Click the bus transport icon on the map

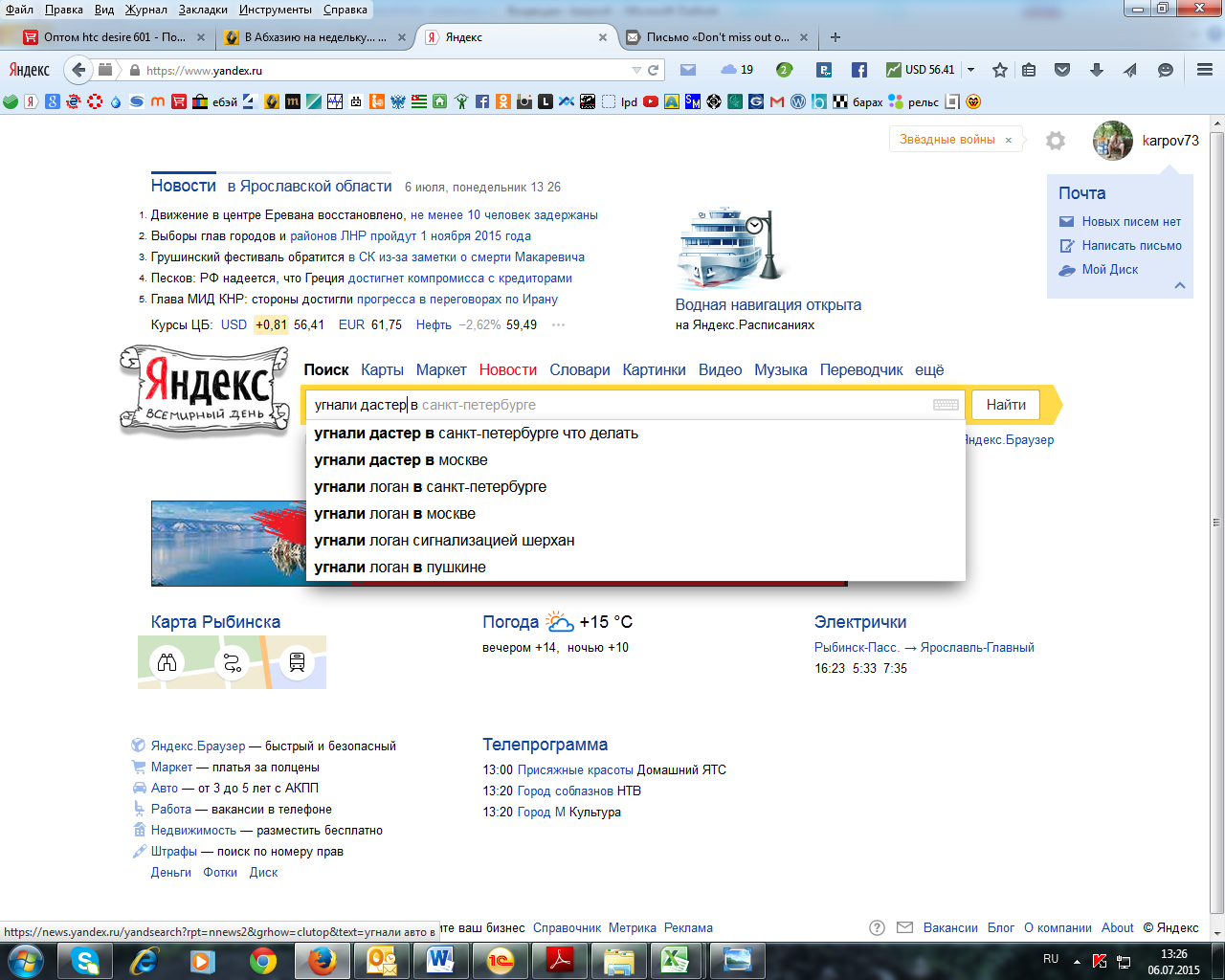click(x=297, y=661)
